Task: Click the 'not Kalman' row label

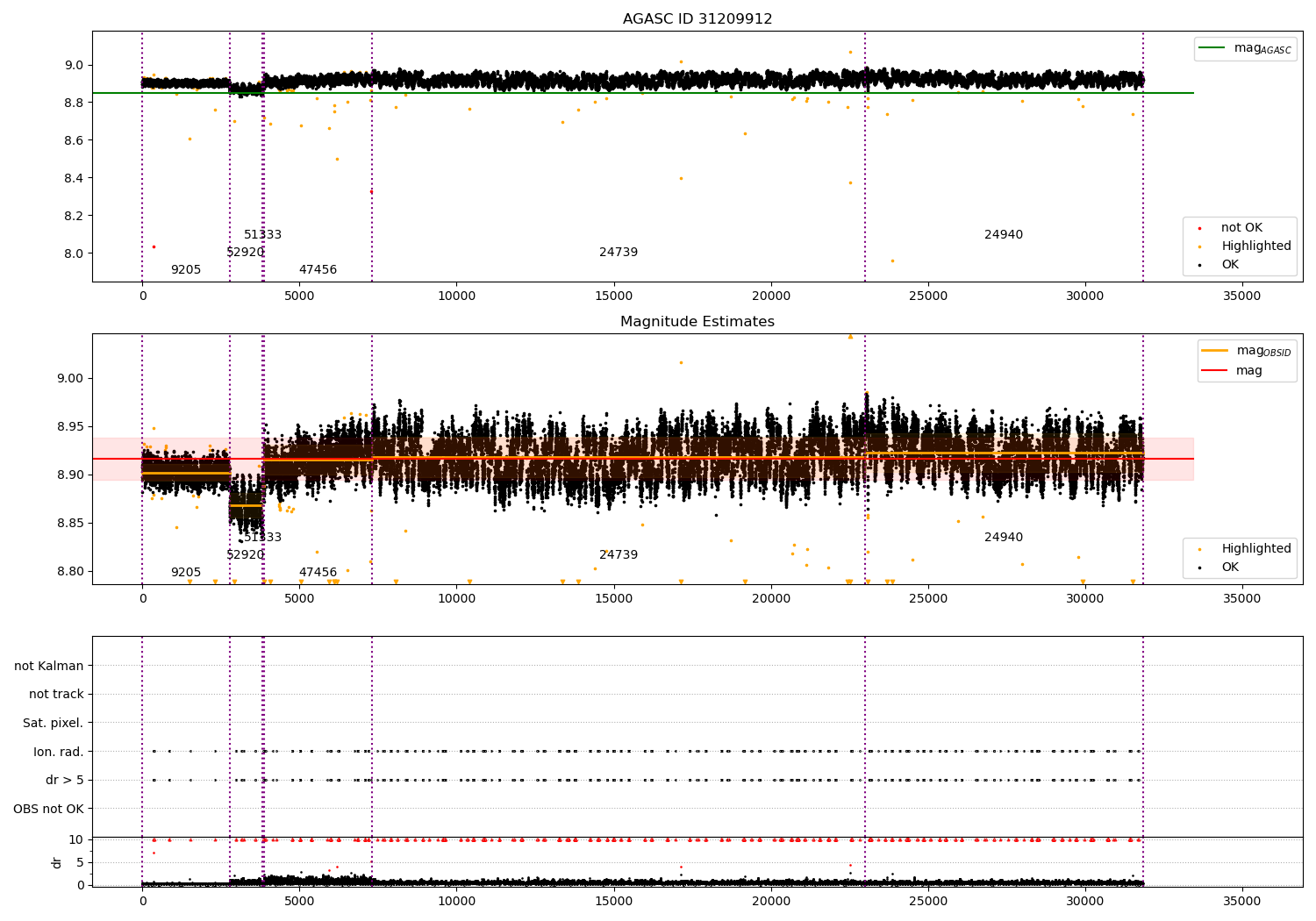Action: coord(49,666)
